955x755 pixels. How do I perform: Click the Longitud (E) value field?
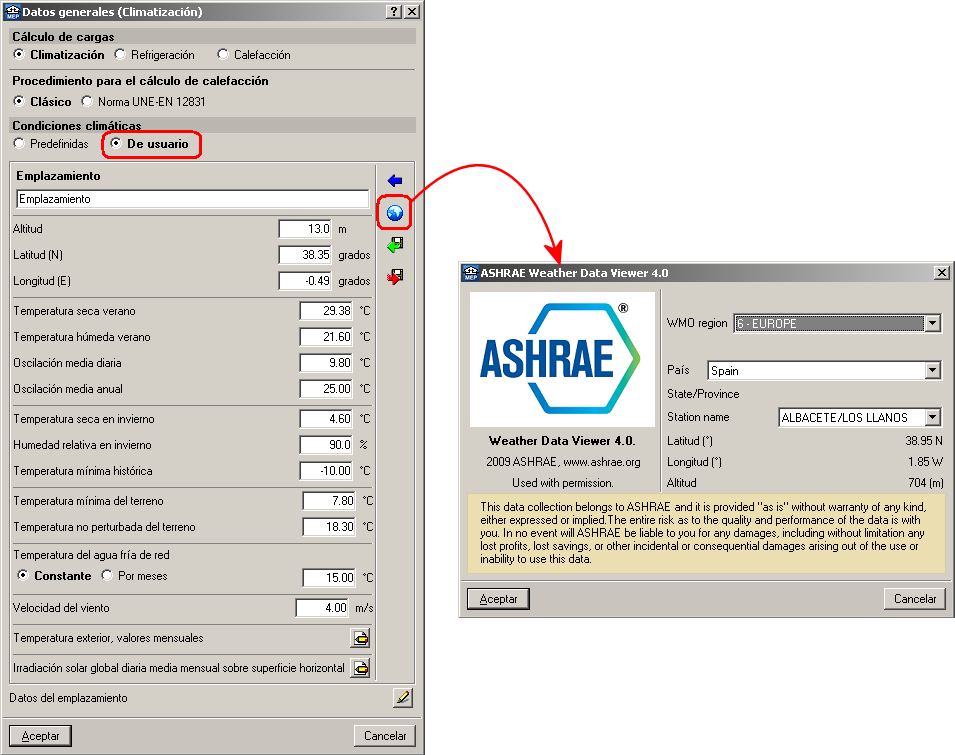[305, 281]
